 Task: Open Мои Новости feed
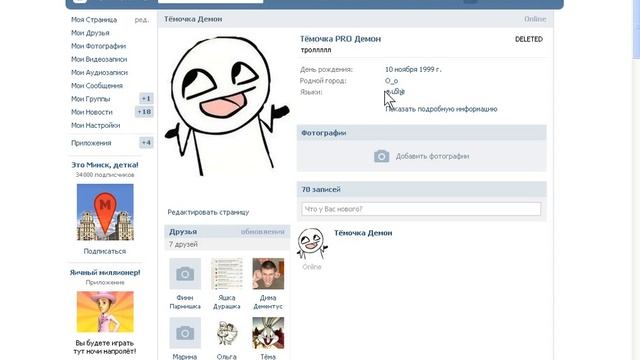coord(92,112)
